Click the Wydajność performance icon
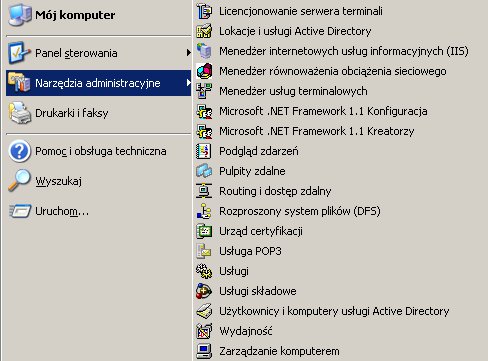The height and width of the screenshot is (361, 488). (x=204, y=331)
